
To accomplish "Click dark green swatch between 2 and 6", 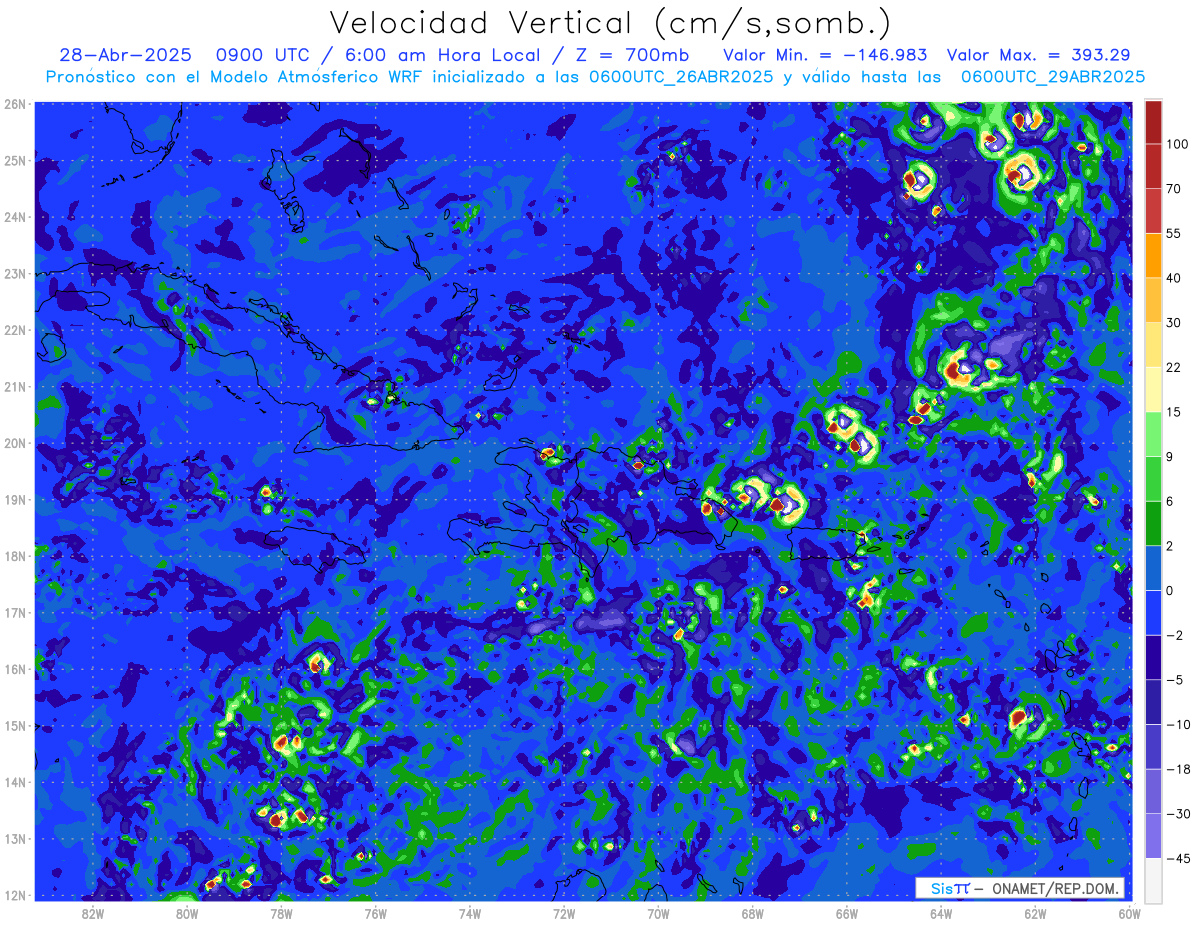I will click(1153, 523).
